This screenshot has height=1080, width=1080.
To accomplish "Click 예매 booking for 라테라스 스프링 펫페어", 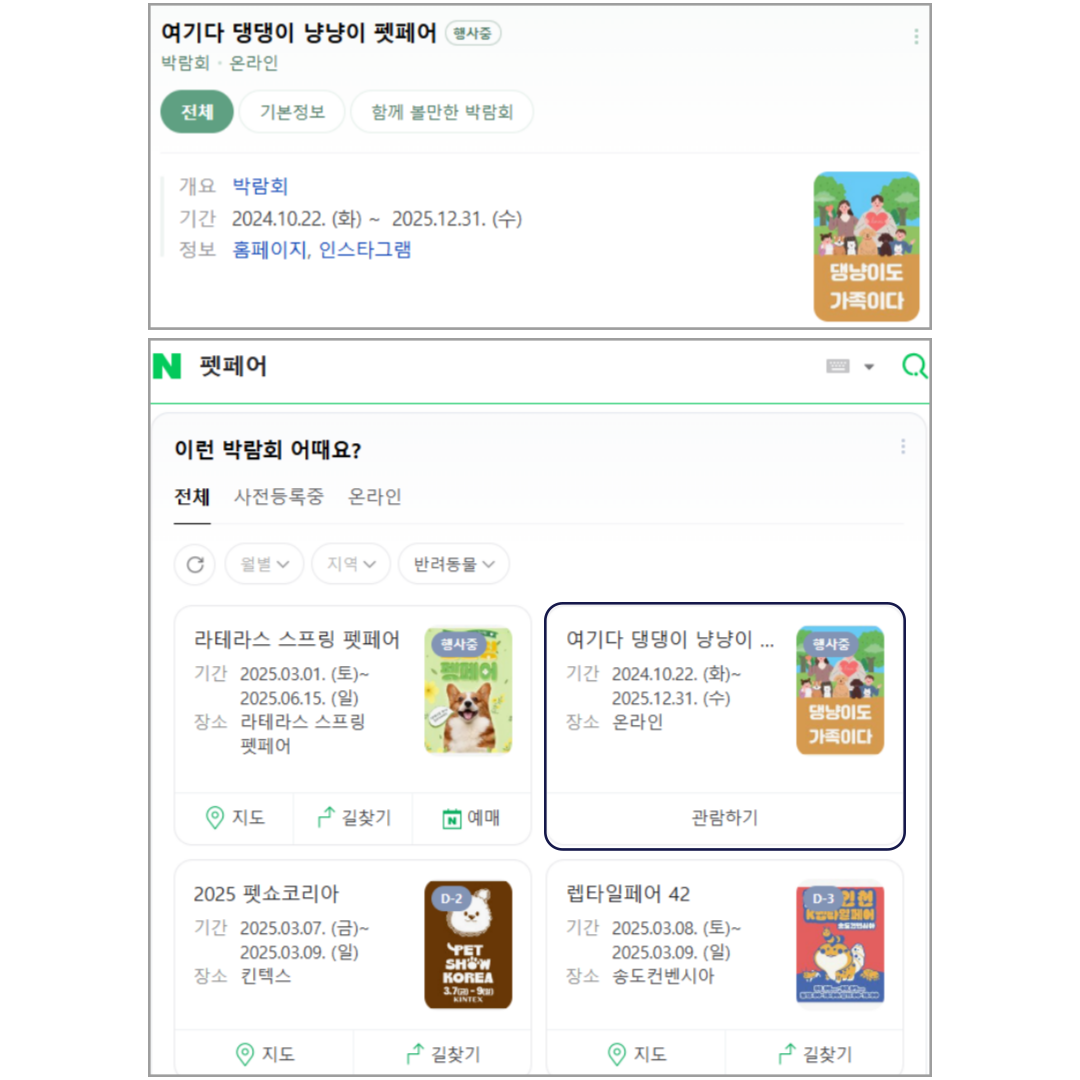I will [x=471, y=818].
